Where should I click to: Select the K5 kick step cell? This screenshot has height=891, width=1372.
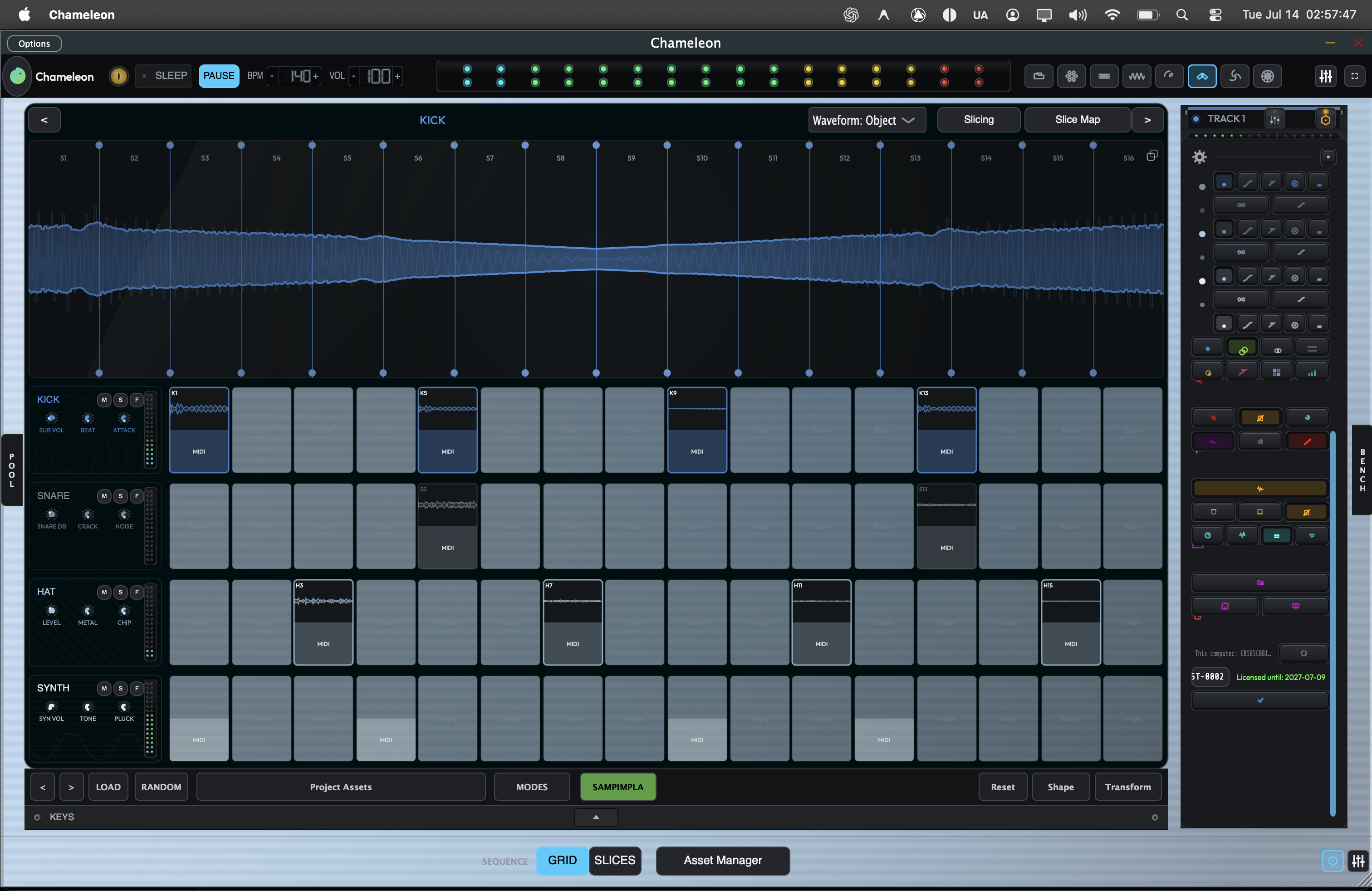coord(448,430)
